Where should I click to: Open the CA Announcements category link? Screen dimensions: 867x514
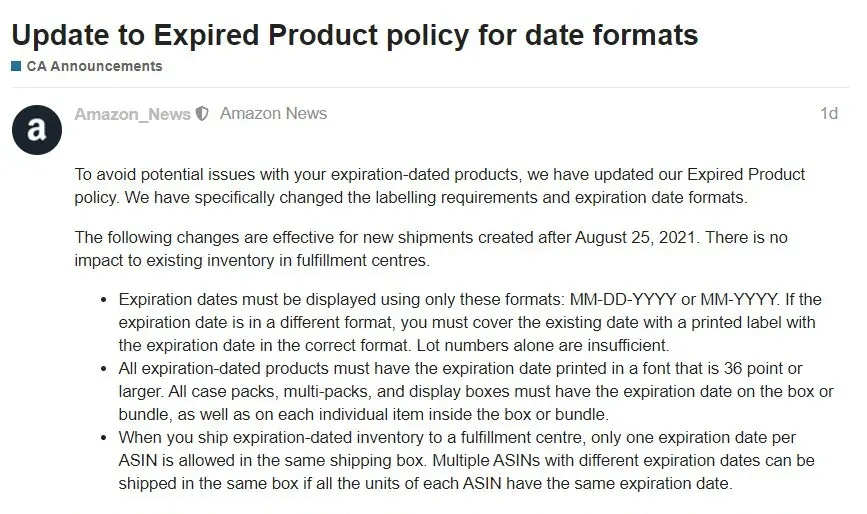(94, 66)
